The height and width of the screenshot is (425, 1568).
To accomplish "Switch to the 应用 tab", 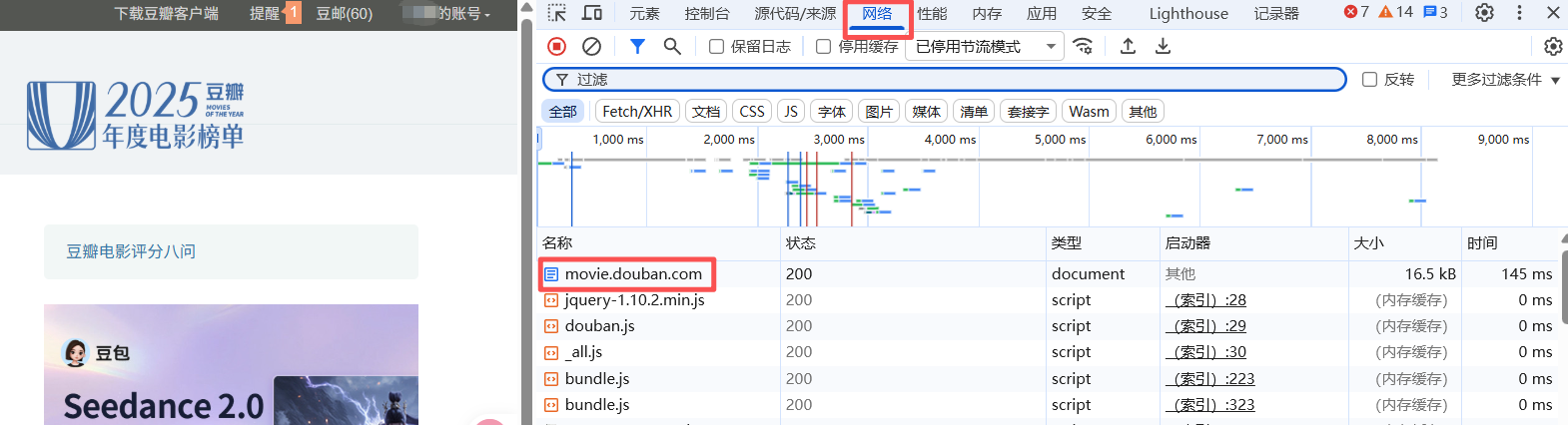I will (1042, 13).
